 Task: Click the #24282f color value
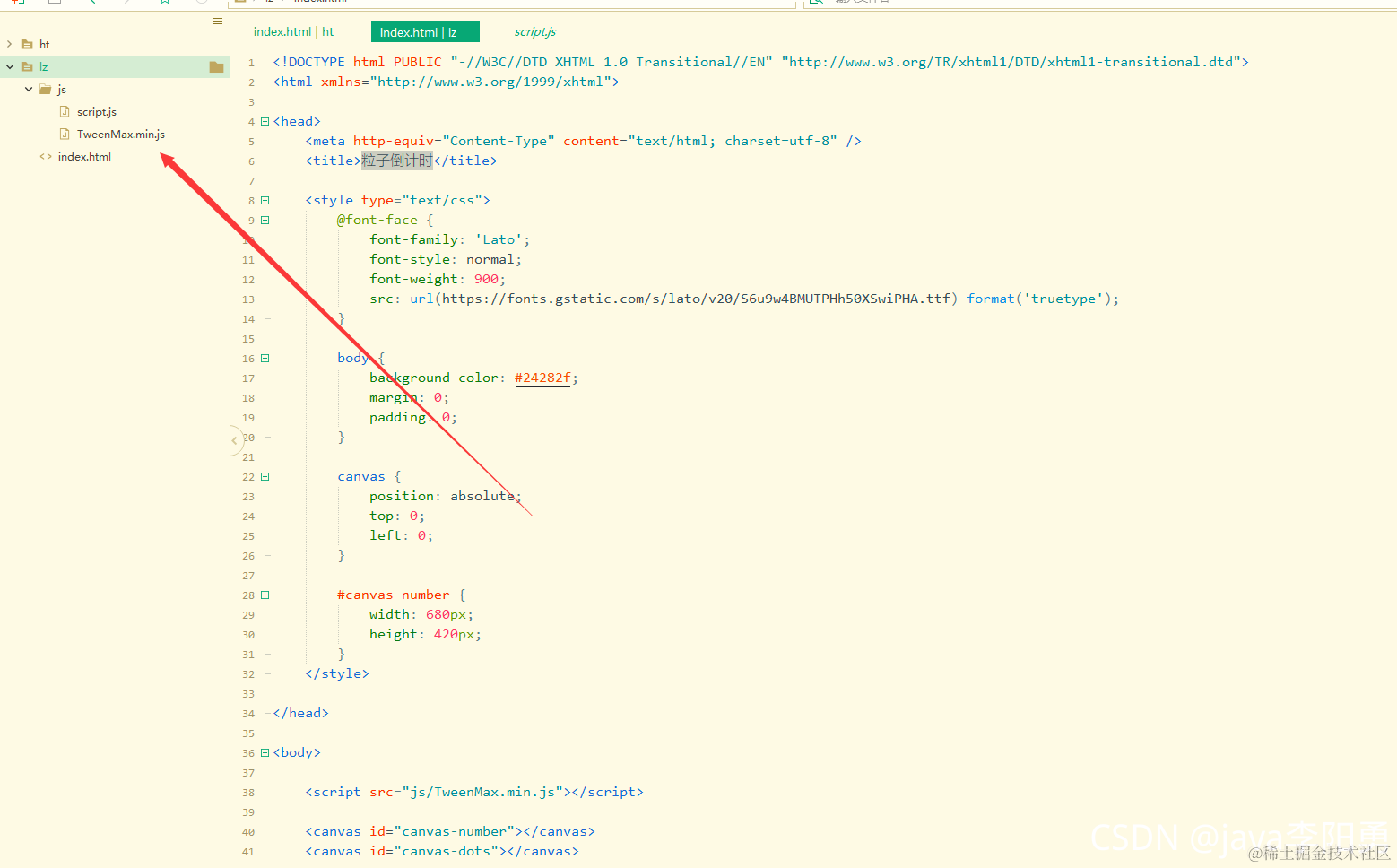542,378
